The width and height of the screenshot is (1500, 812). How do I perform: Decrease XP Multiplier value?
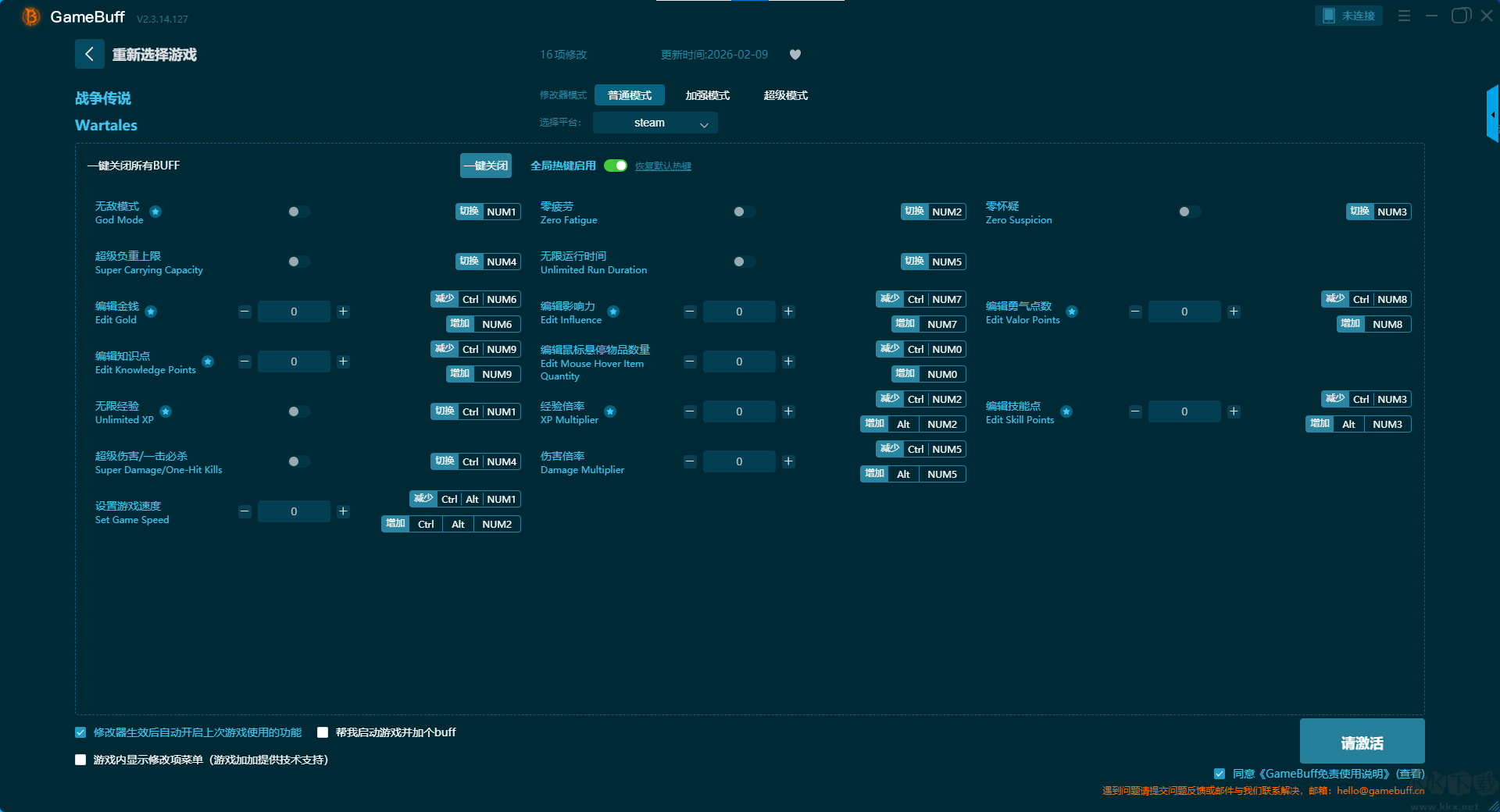[x=690, y=411]
